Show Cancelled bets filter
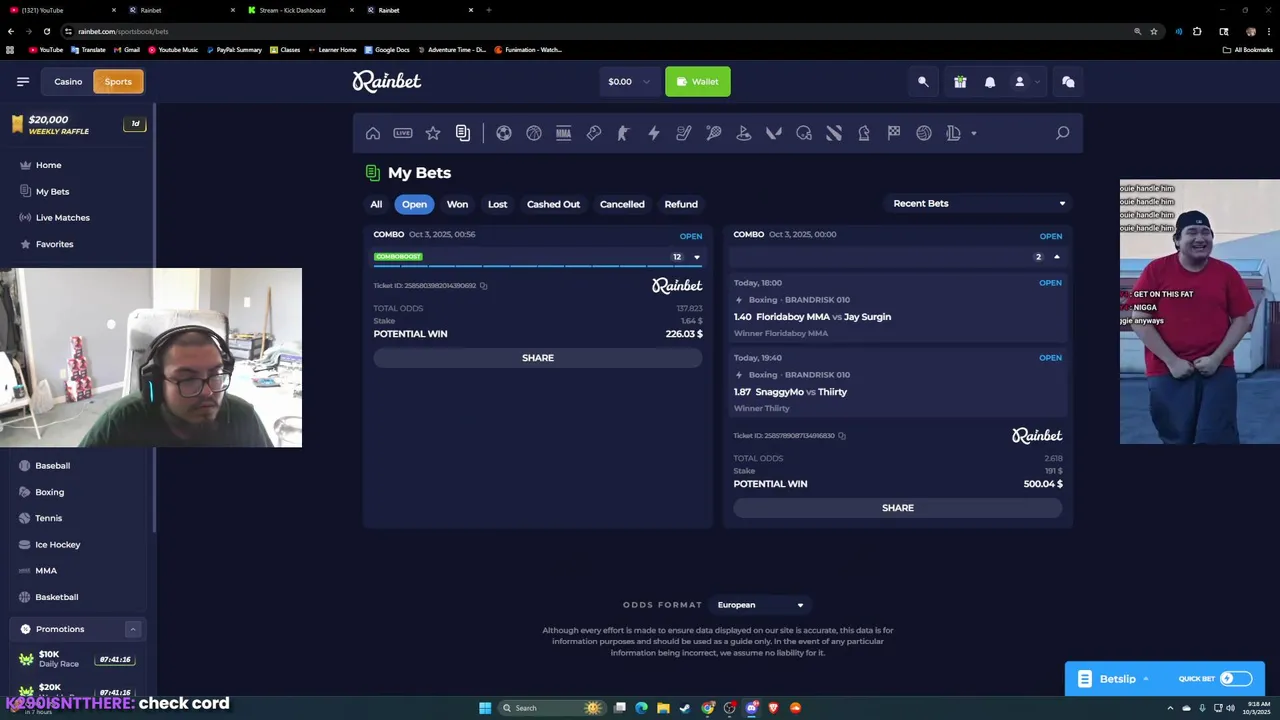 tap(622, 204)
